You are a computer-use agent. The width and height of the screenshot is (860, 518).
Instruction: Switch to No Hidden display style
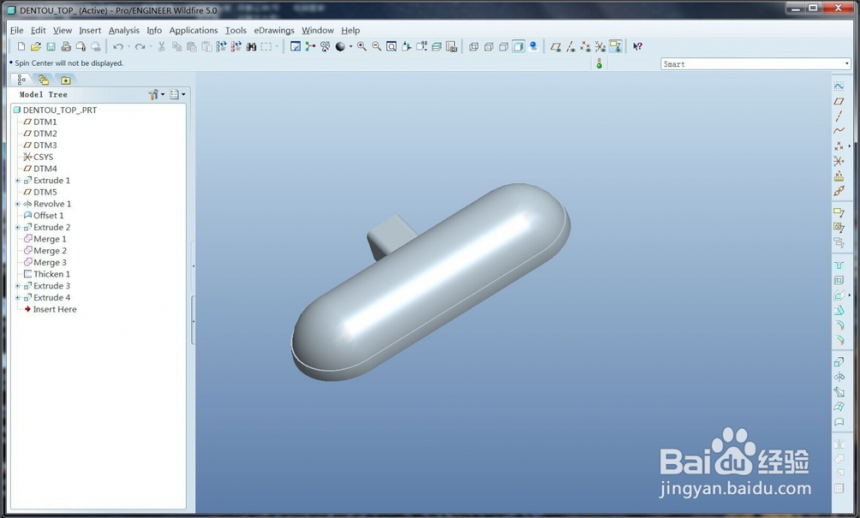pyautogui.click(x=503, y=47)
